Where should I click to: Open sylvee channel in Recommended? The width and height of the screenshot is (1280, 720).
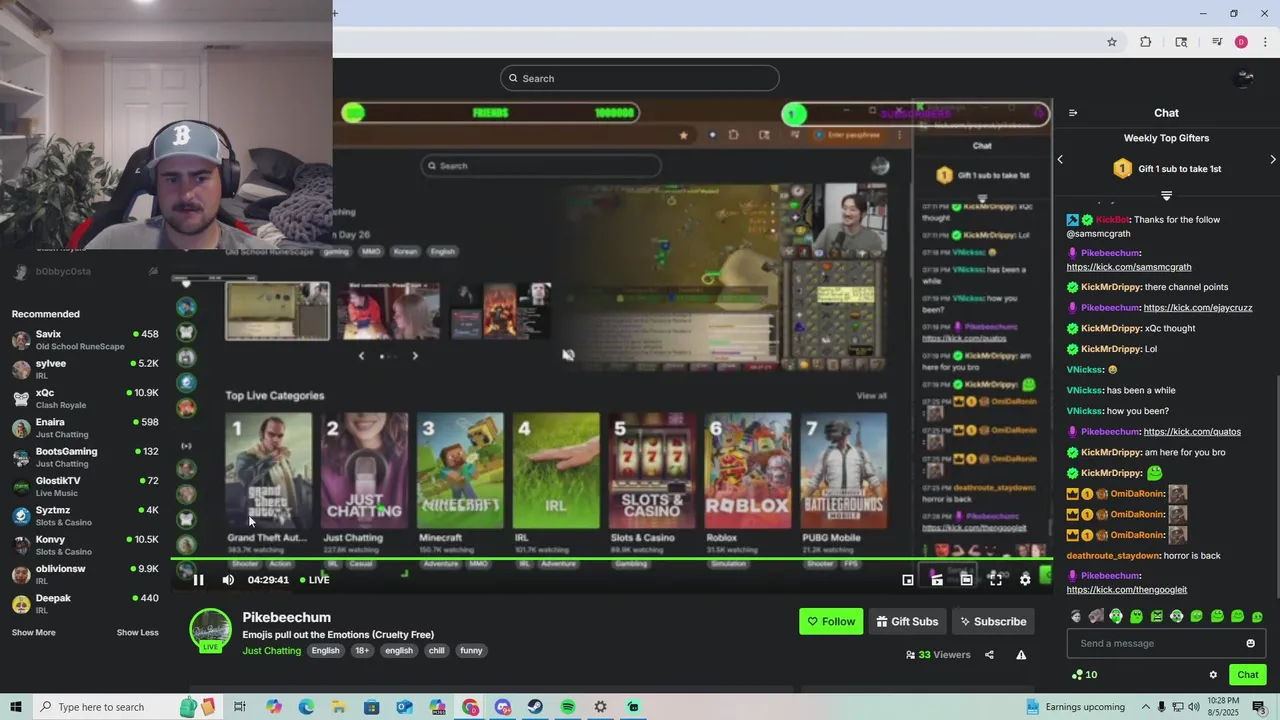[x=85, y=369]
